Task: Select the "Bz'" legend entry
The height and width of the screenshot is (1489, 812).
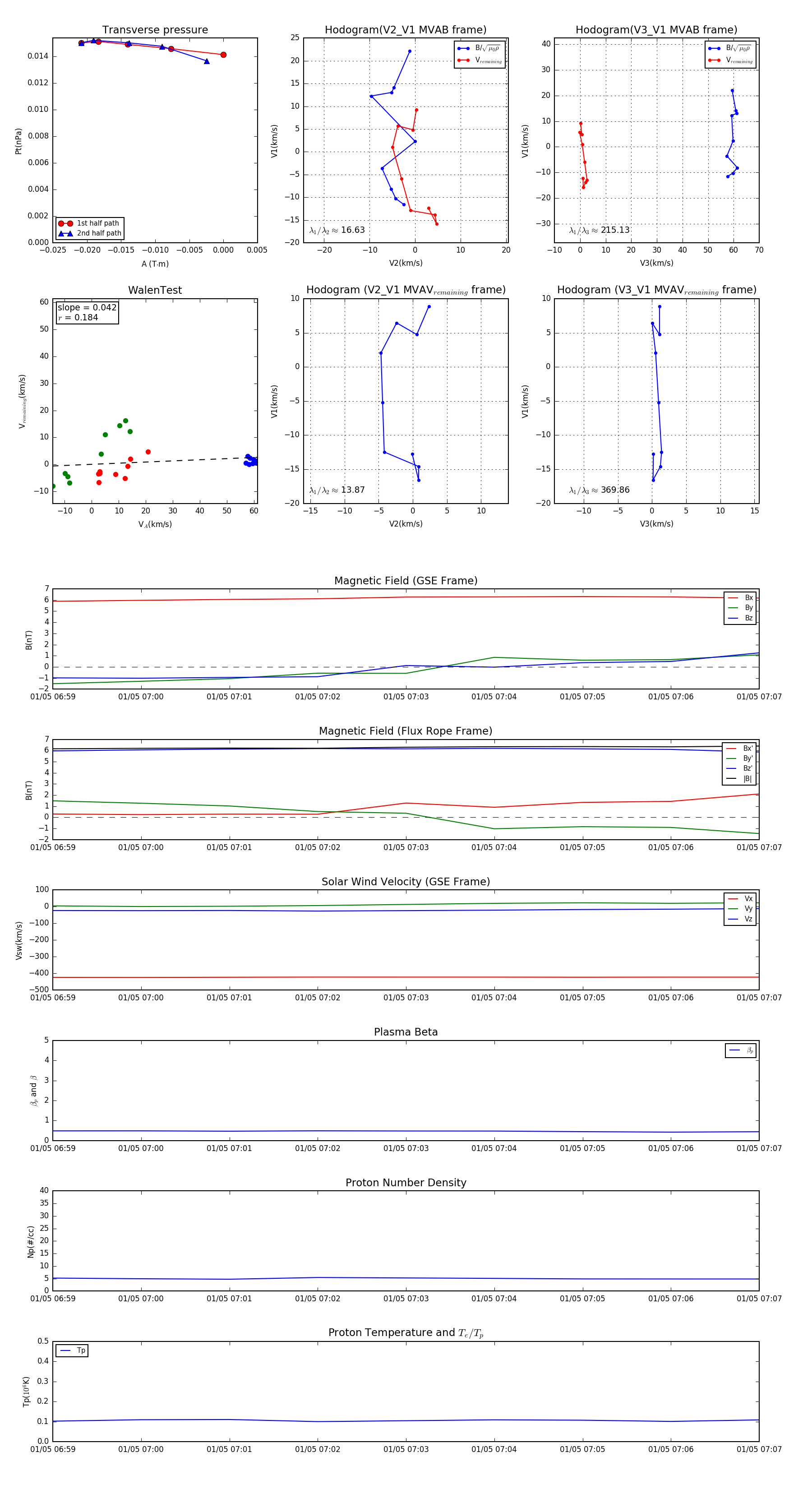Action: tap(739, 768)
